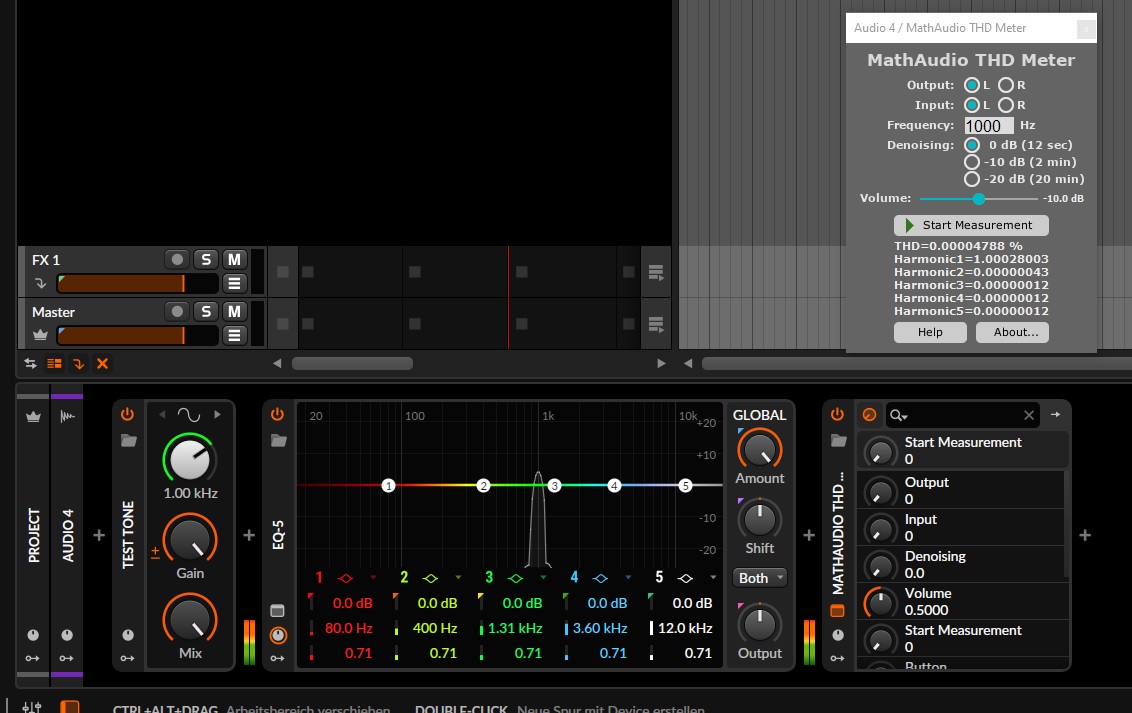Image resolution: width=1132 pixels, height=713 pixels.
Task: Add device between Test Tone and EQ-5
Action: (x=249, y=535)
